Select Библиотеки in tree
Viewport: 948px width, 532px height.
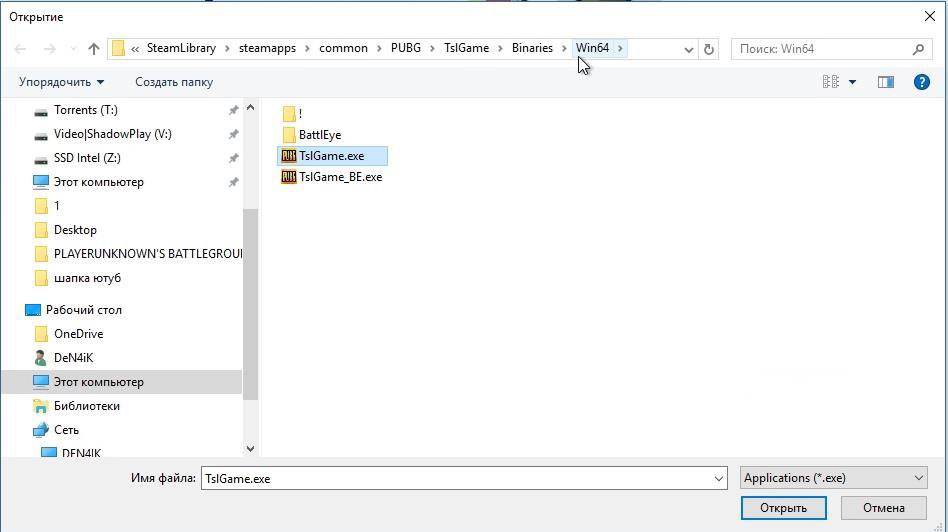86,406
